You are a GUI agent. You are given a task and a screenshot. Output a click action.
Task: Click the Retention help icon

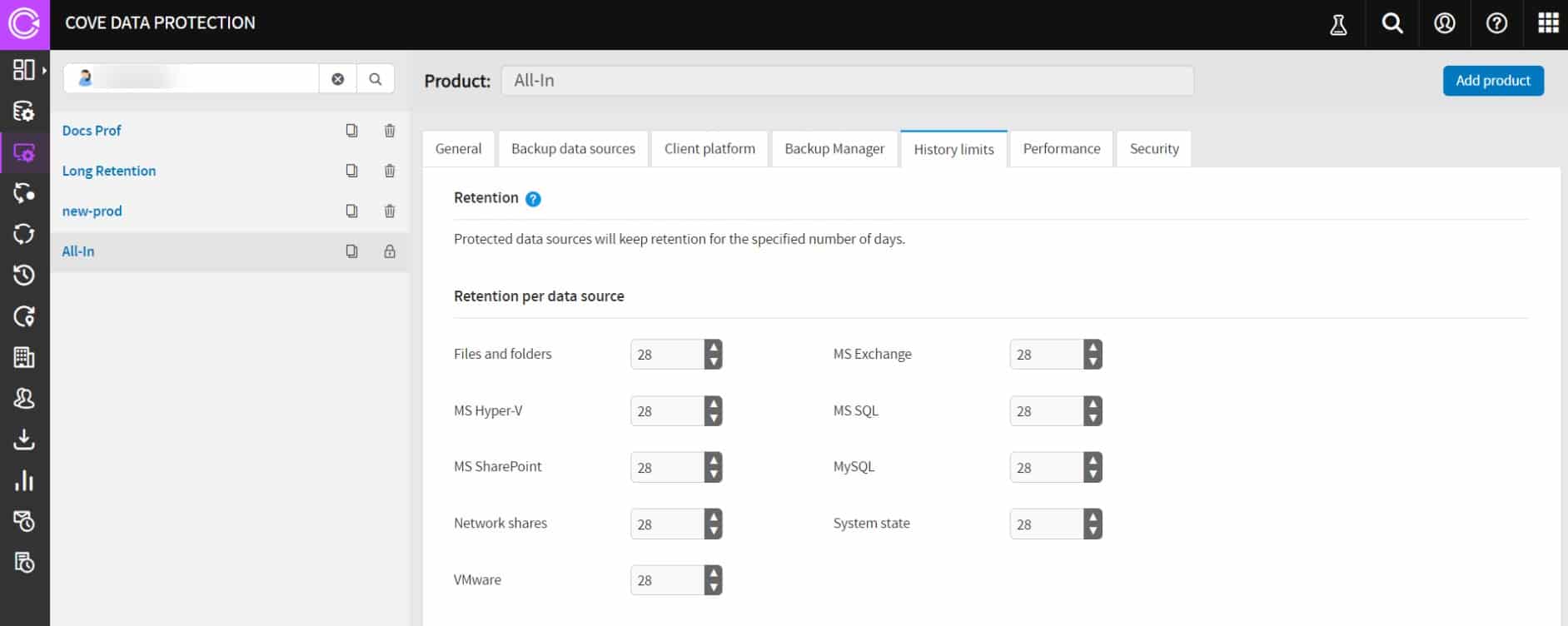point(534,199)
